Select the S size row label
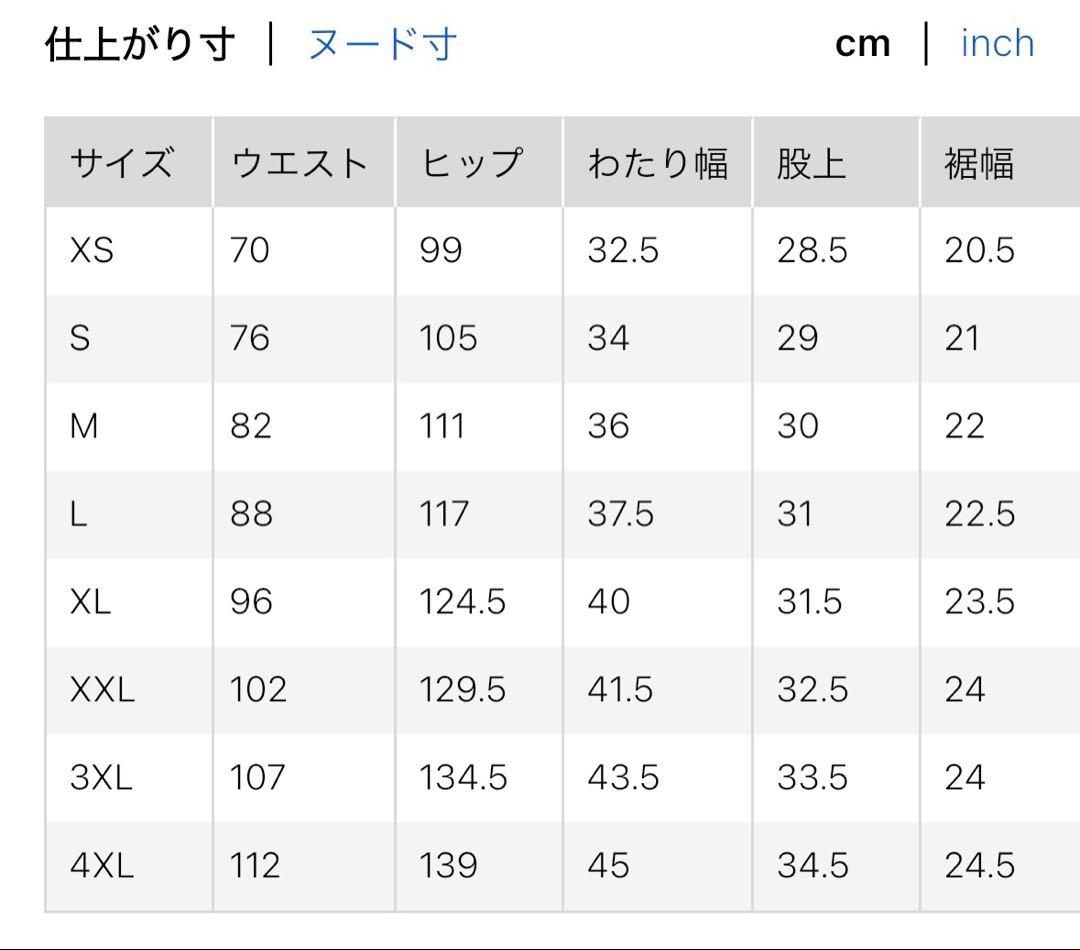The width and height of the screenshot is (1080, 950). click(x=80, y=338)
